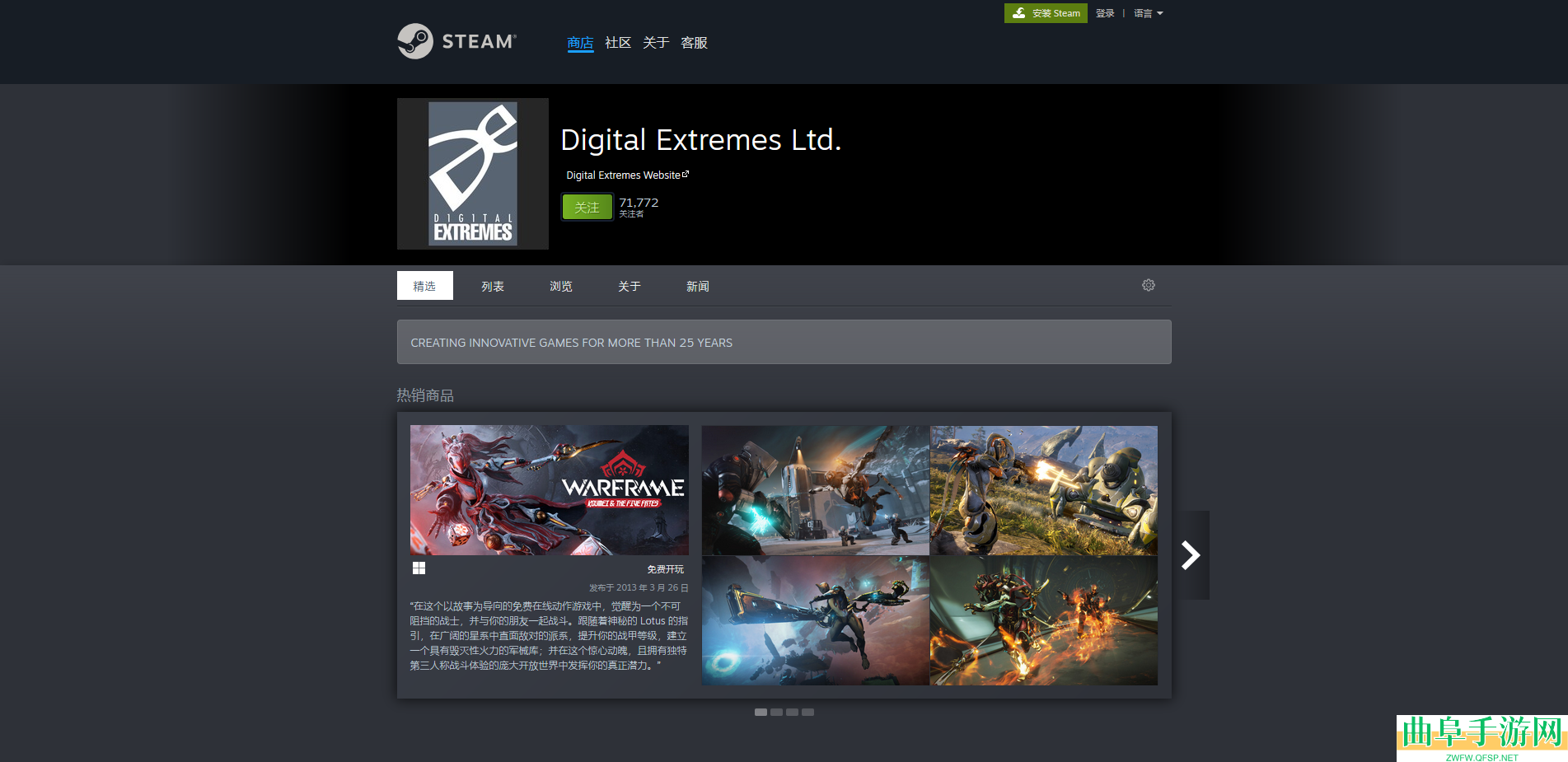Select the first carousel page indicator
Viewport: 1568px width, 762px height.
pos(761,712)
